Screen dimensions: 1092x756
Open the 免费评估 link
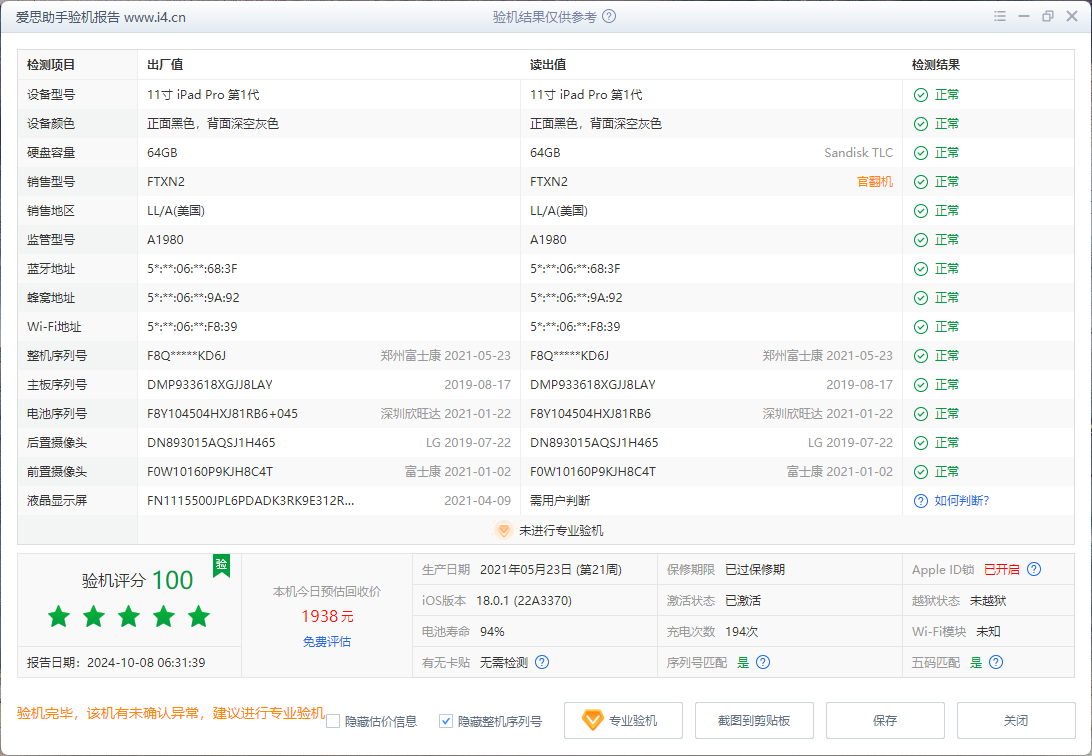click(x=327, y=641)
